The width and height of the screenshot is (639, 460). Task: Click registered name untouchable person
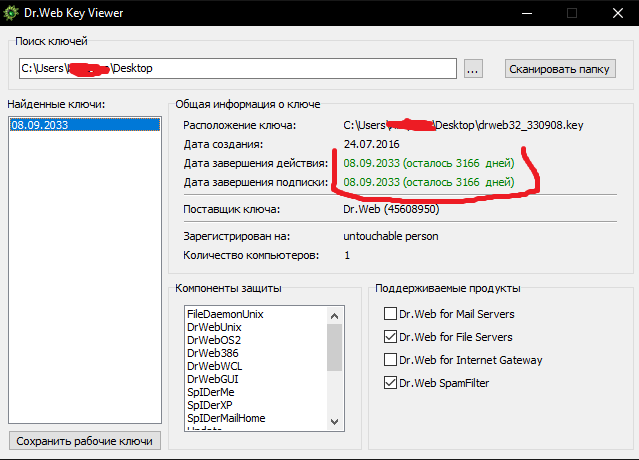(390, 236)
